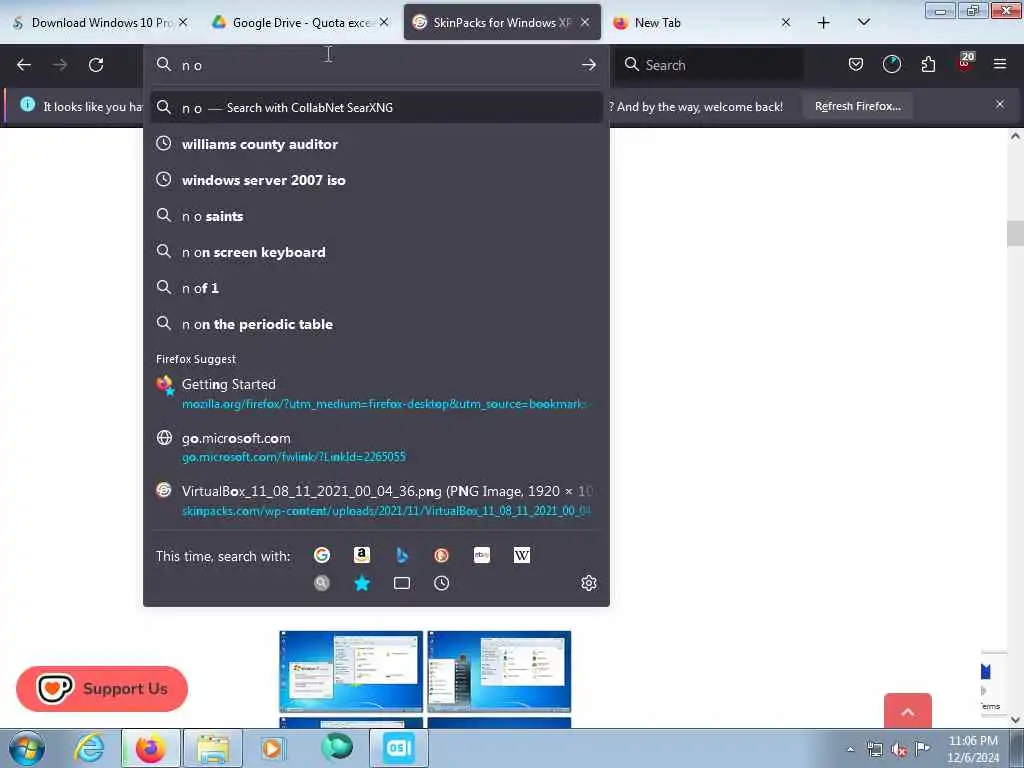1024x768 pixels.
Task: Search this time with eBay
Action: click(481, 555)
